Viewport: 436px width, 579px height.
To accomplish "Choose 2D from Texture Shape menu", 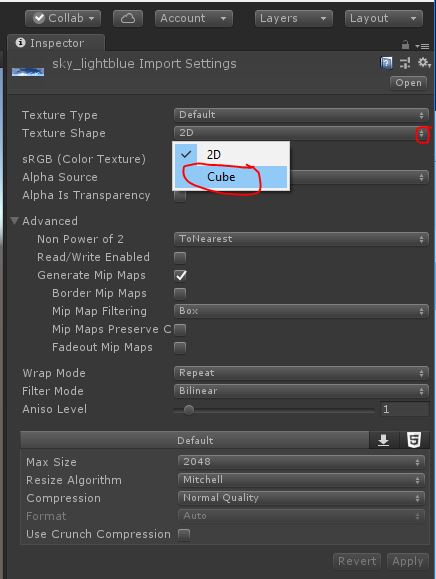I will coord(231,154).
